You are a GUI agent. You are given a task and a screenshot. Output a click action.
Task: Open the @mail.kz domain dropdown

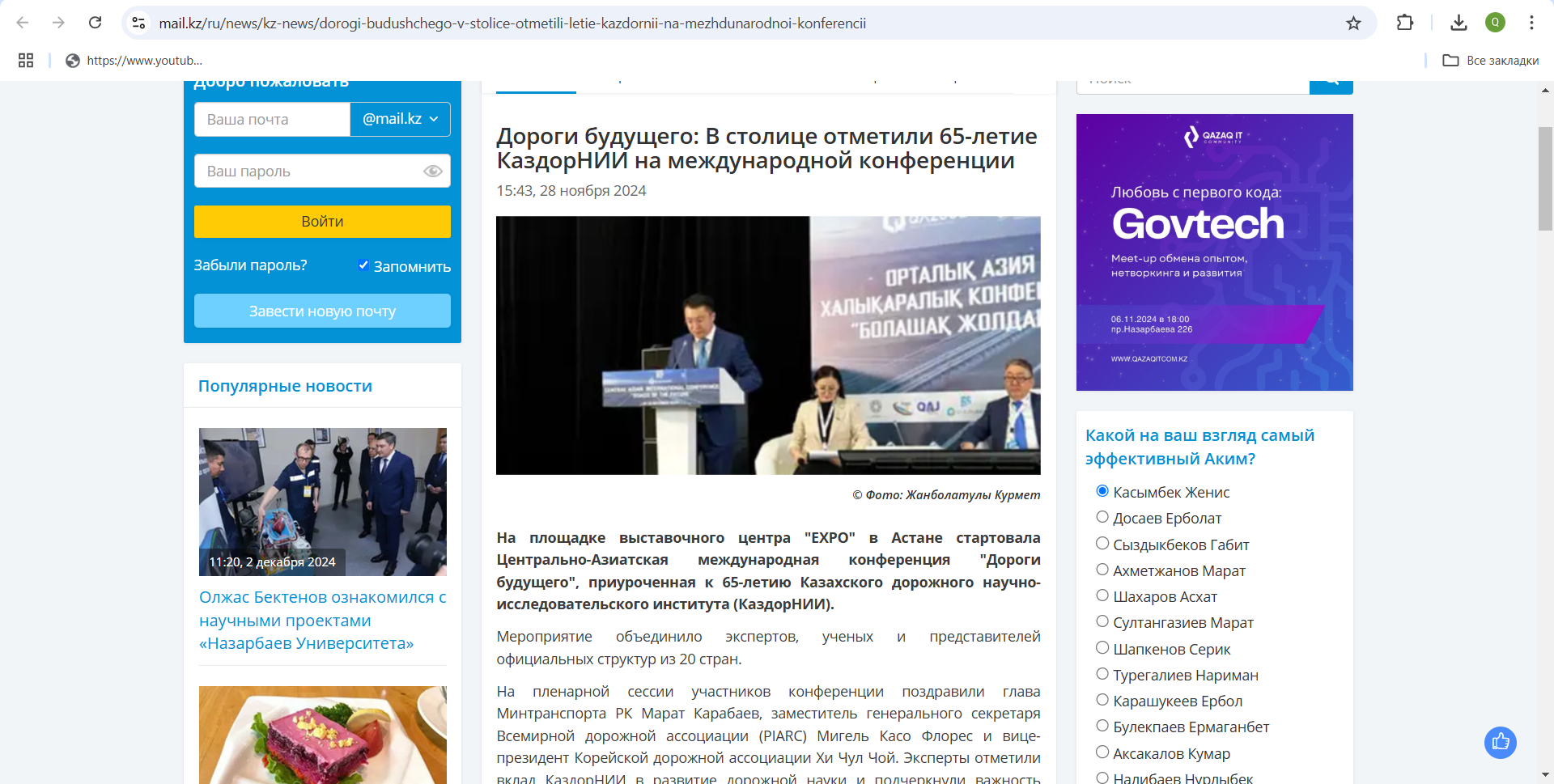point(400,119)
